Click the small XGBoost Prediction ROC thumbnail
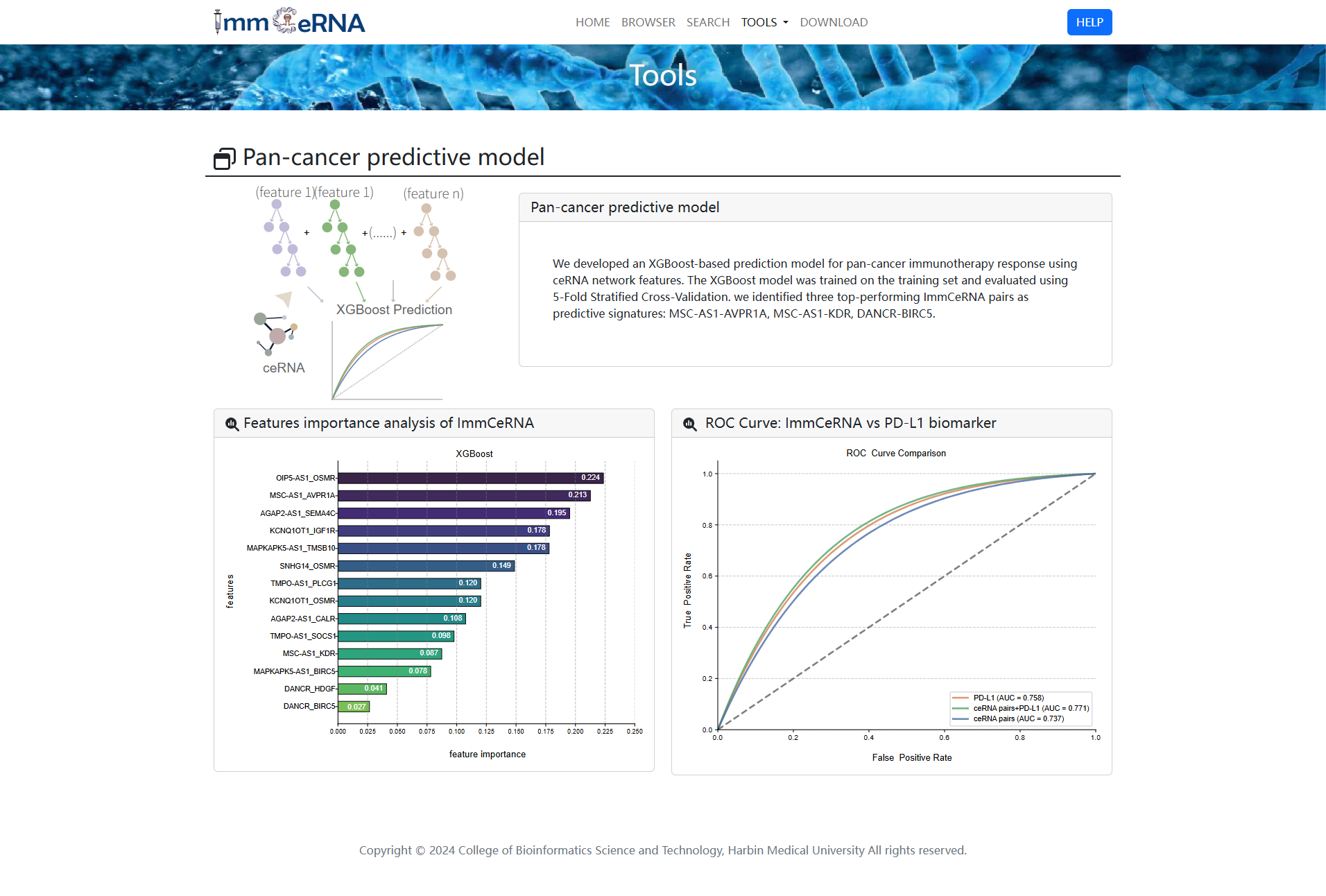 click(387, 361)
